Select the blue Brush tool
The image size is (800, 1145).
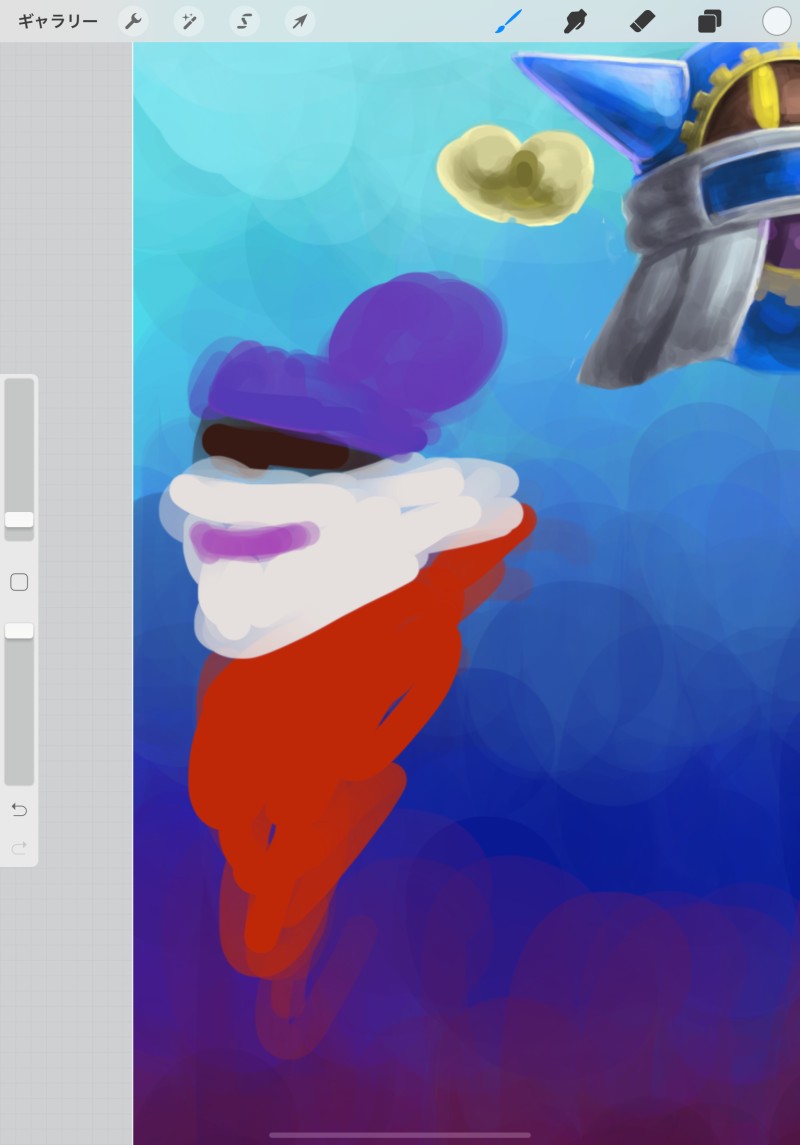(509, 21)
